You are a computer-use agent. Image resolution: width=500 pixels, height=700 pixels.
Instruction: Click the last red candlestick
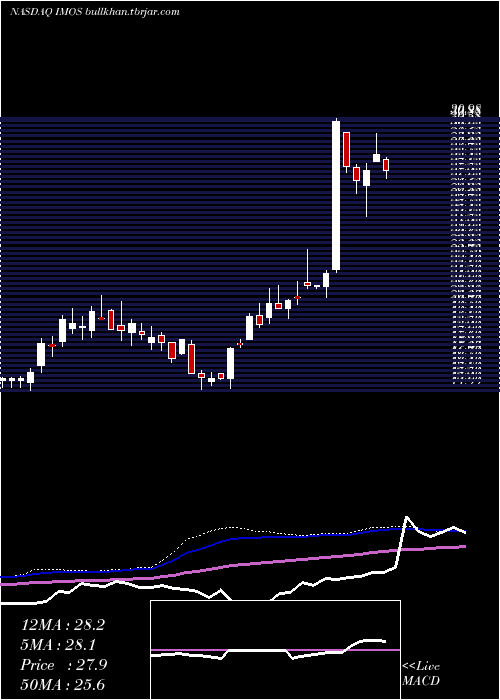386,165
